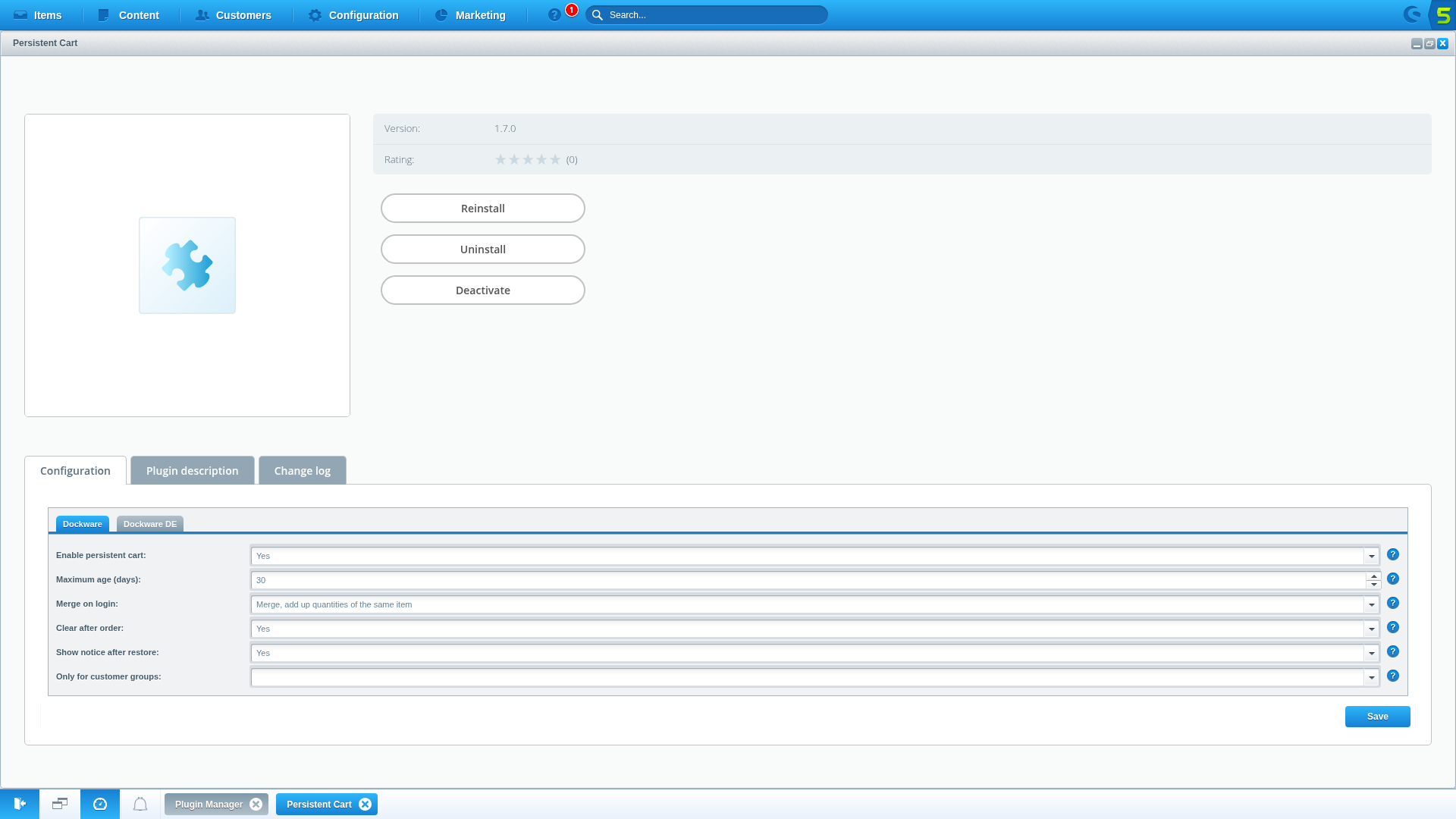
Task: Click help icon for Only for customer groups
Action: [x=1393, y=676]
